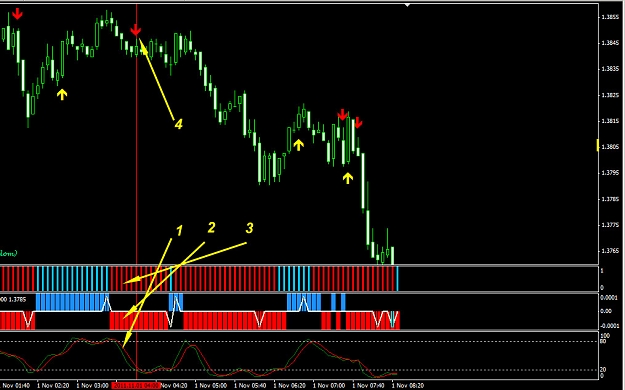Click the time label 1 Nov 02:20

(53, 386)
